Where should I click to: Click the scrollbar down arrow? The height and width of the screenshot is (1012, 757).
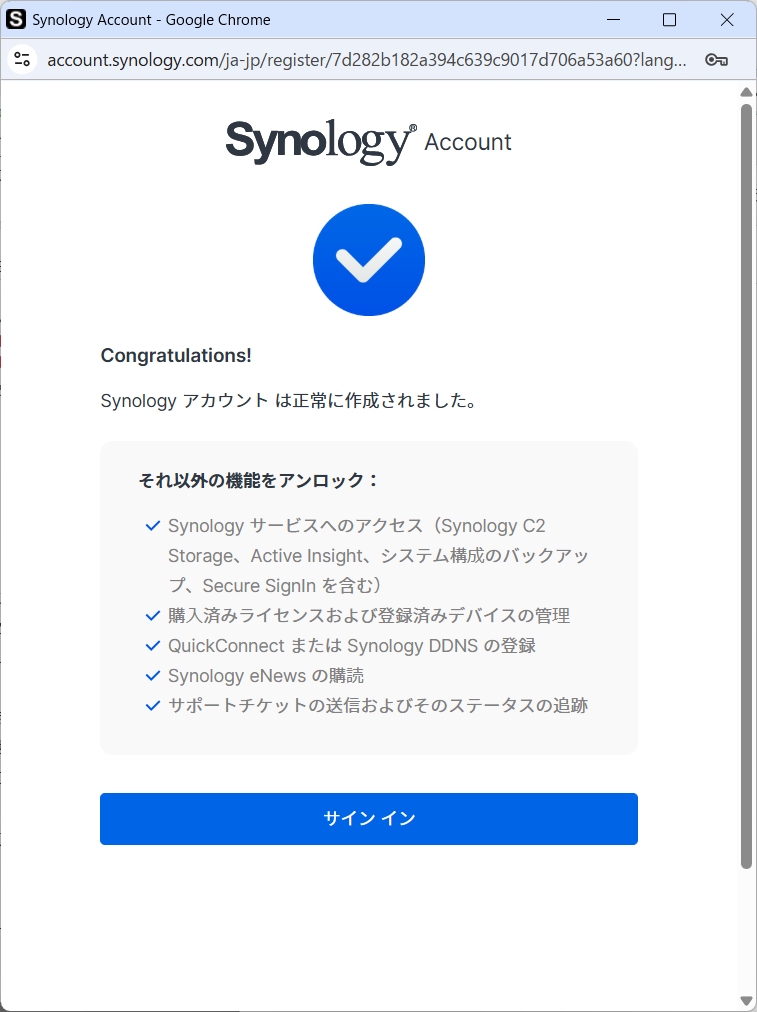click(746, 1000)
